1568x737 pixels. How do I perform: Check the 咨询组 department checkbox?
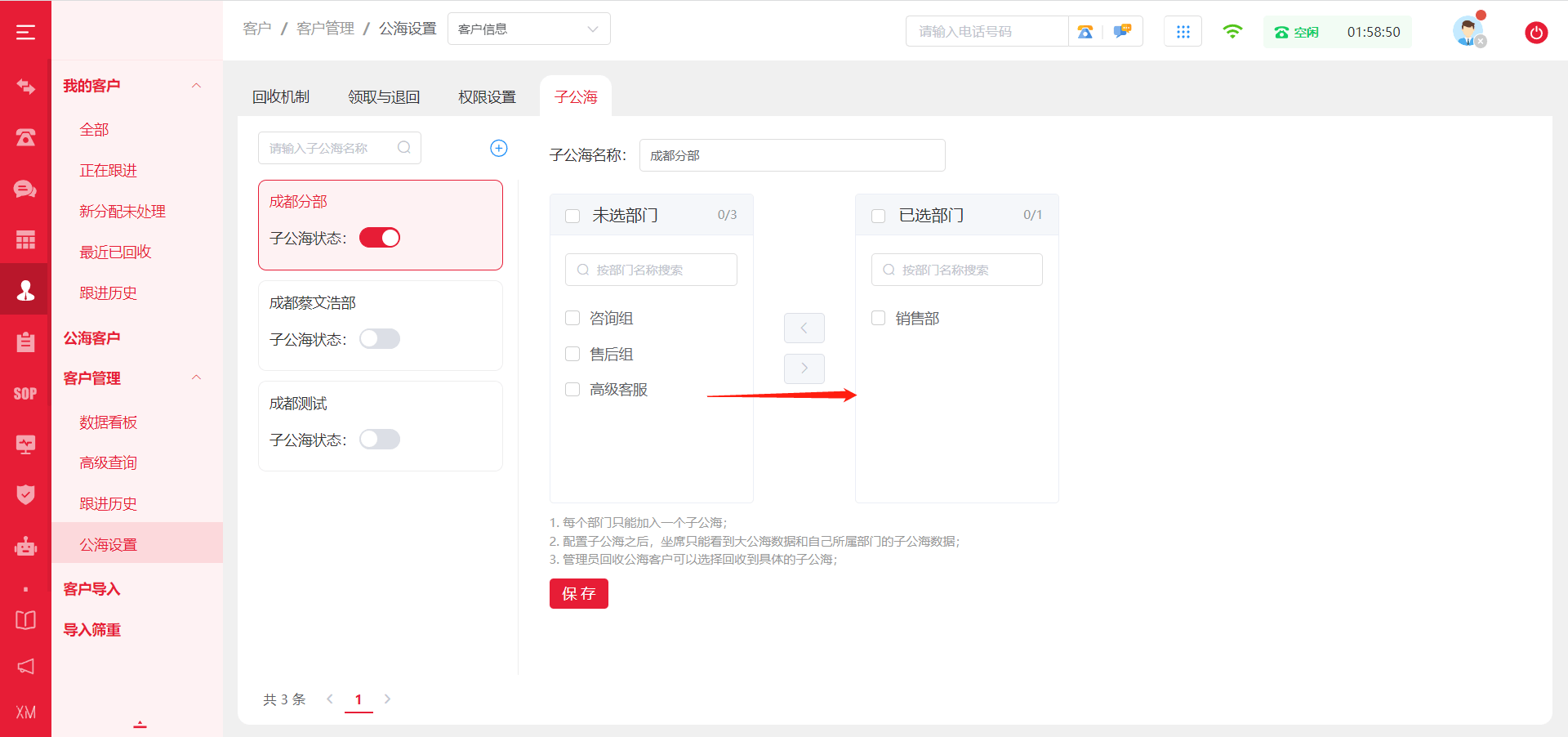[572, 318]
